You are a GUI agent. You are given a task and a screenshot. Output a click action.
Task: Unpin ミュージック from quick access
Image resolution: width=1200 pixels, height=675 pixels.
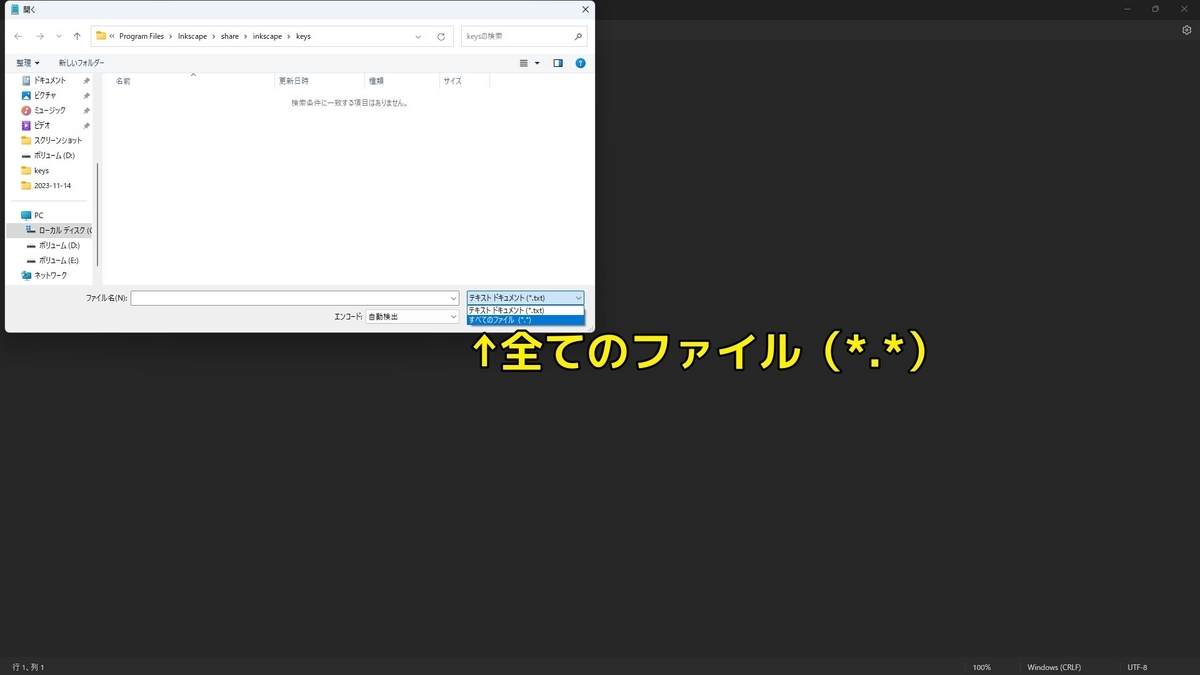87,110
